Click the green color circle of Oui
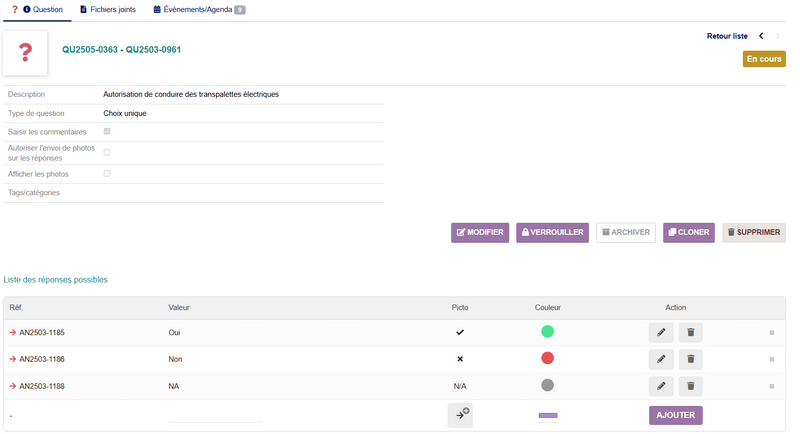This screenshot has width=800, height=434. click(x=547, y=331)
